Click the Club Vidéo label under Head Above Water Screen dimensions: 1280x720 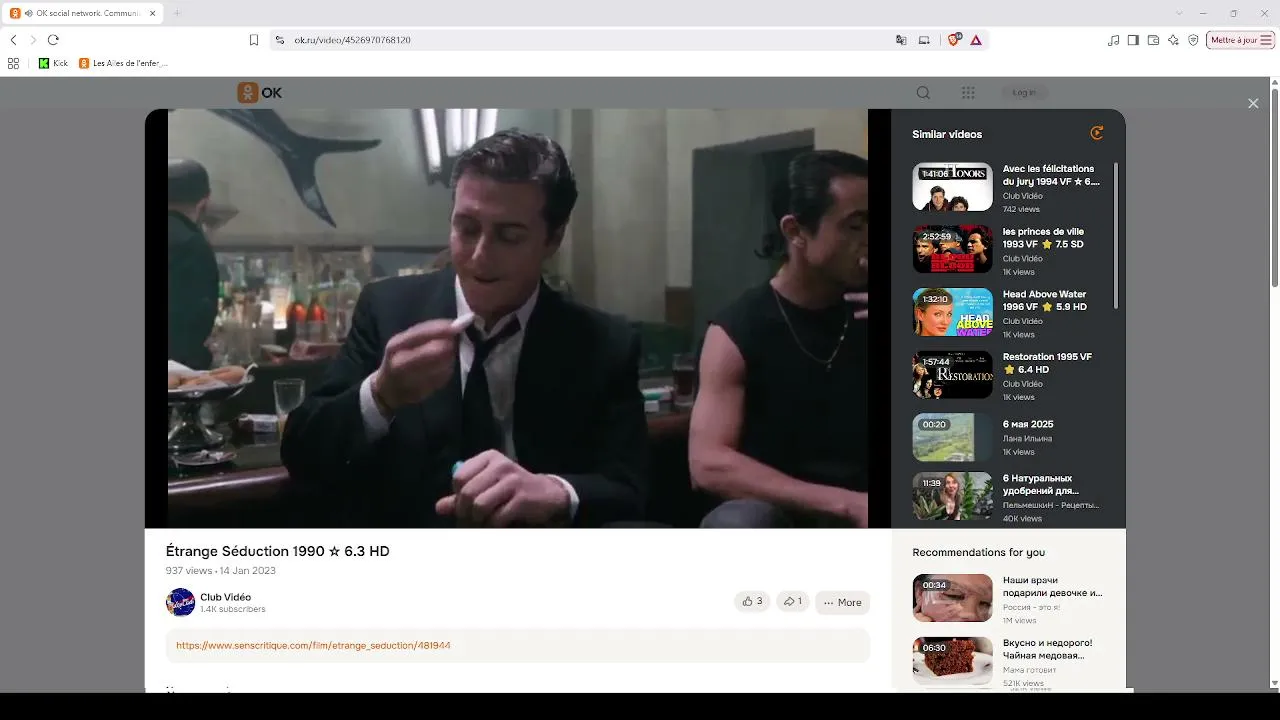click(x=1023, y=321)
